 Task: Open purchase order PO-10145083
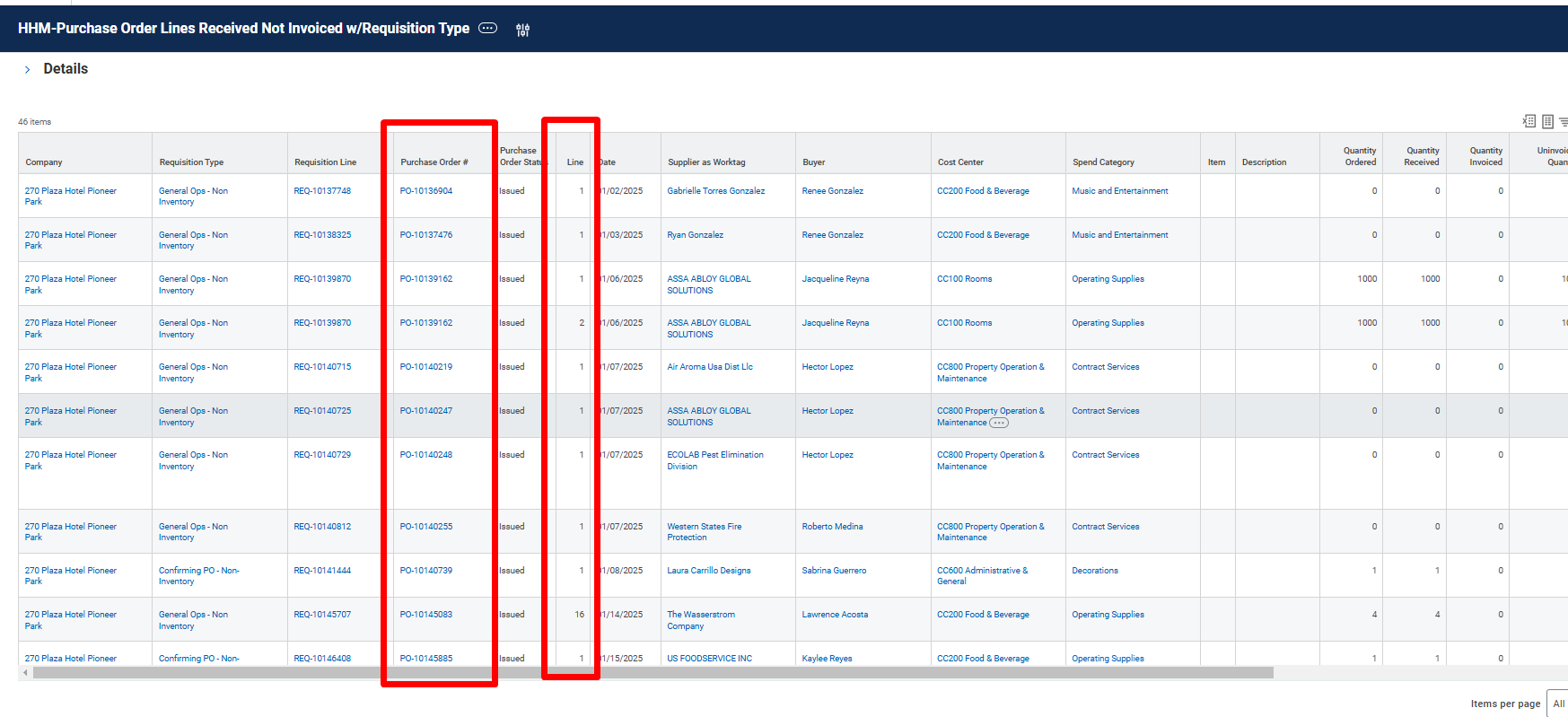click(x=426, y=615)
